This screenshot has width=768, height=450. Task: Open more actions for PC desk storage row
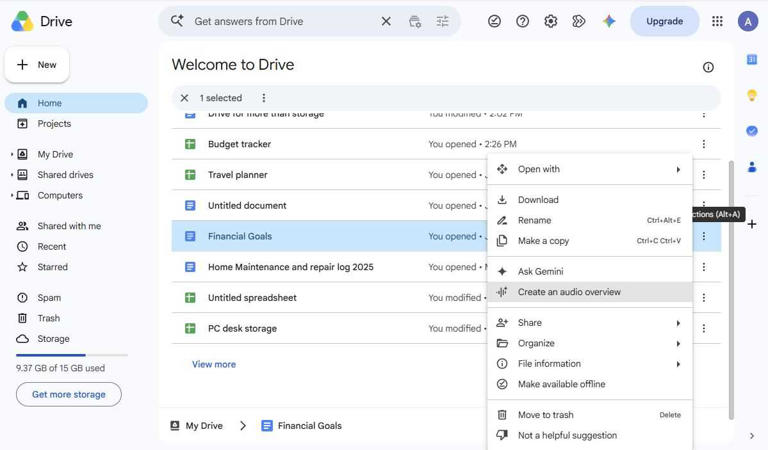point(704,329)
